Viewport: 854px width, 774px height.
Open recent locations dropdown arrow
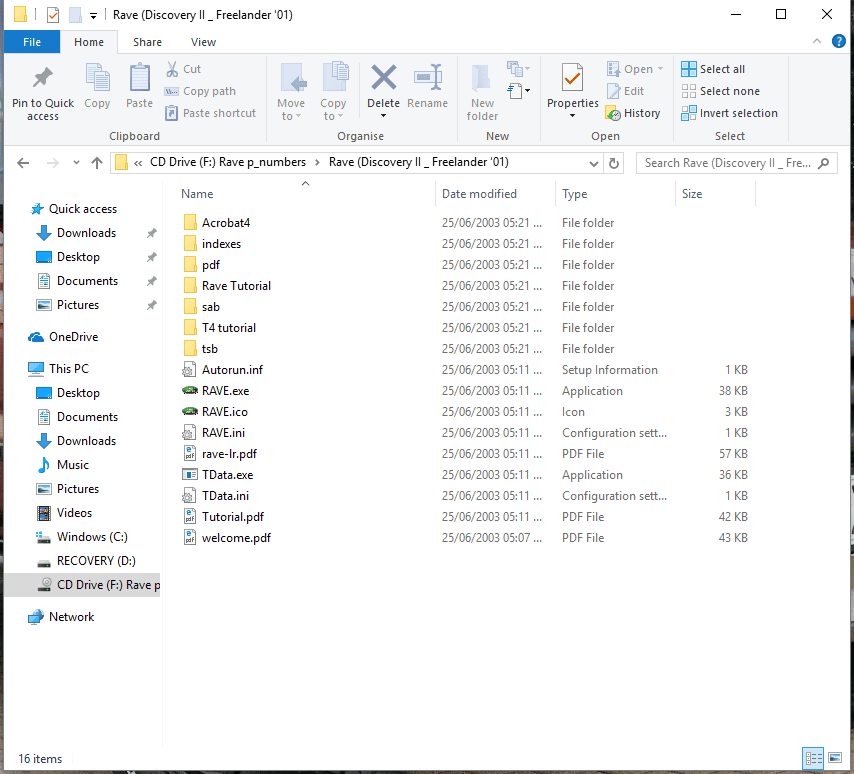[x=76, y=163]
